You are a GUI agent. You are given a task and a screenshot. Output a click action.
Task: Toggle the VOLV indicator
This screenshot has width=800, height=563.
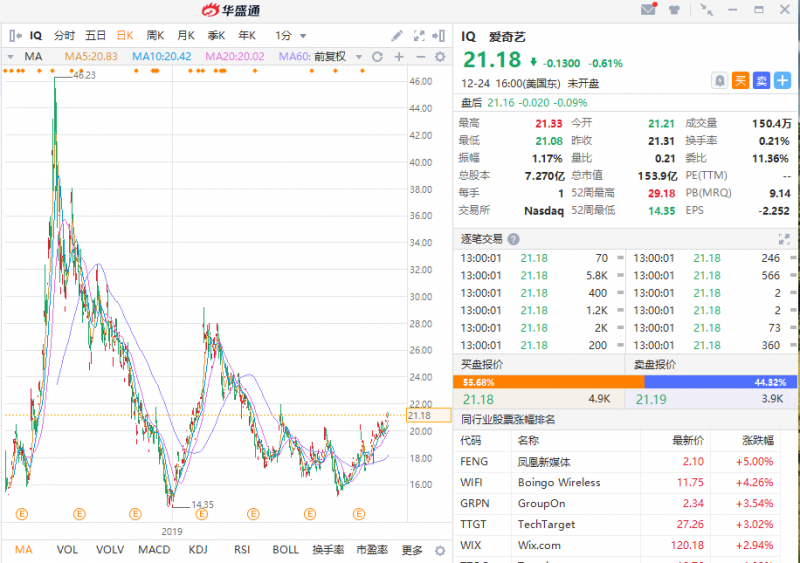[110, 550]
